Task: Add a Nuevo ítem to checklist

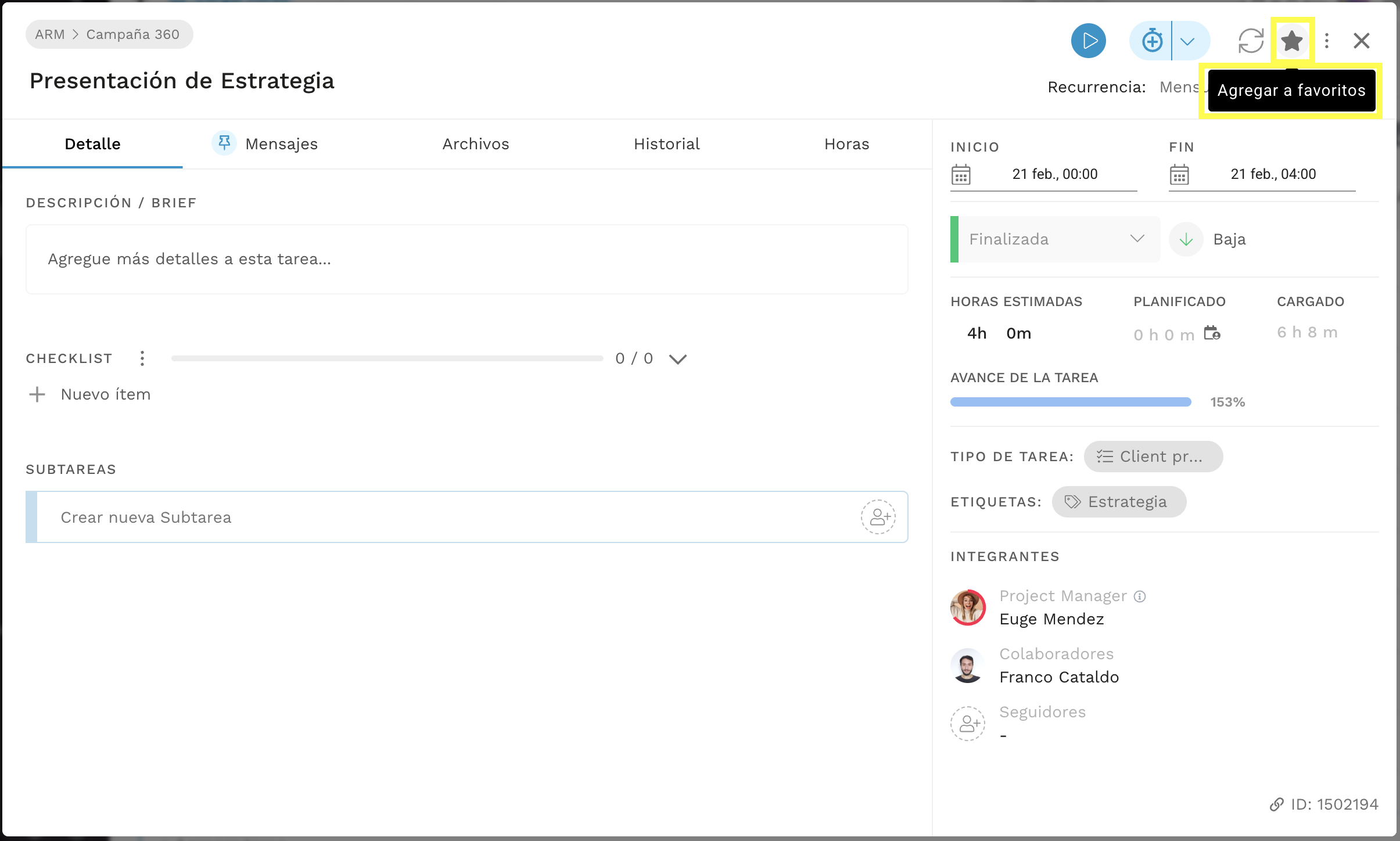Action: coord(89,394)
